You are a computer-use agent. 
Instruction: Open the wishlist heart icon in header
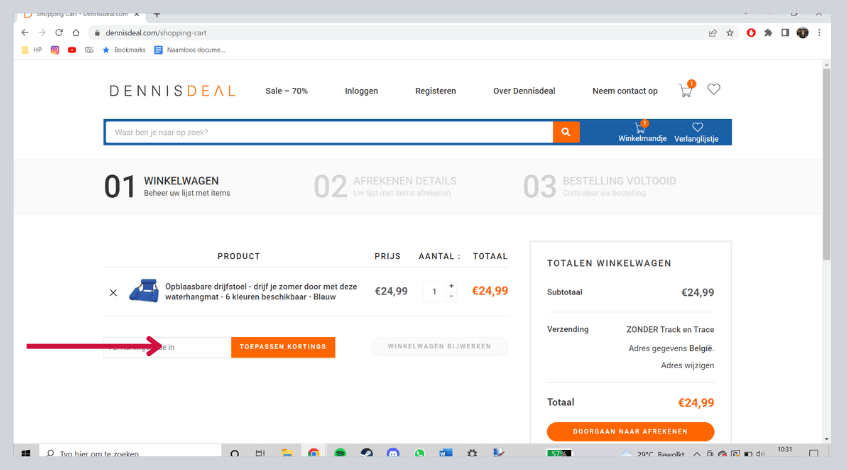(714, 89)
